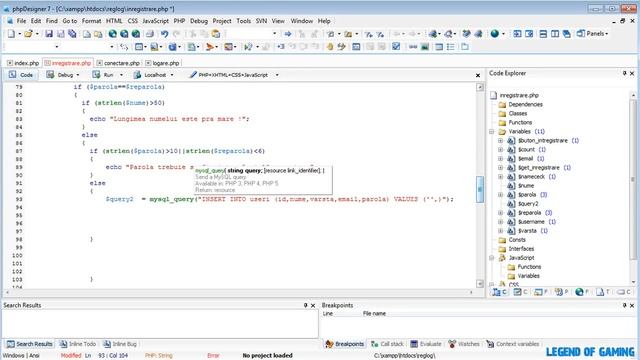This screenshot has height=360, width=640.
Task: Click the vertical scrollbar thumb of code editor
Action: [480, 189]
